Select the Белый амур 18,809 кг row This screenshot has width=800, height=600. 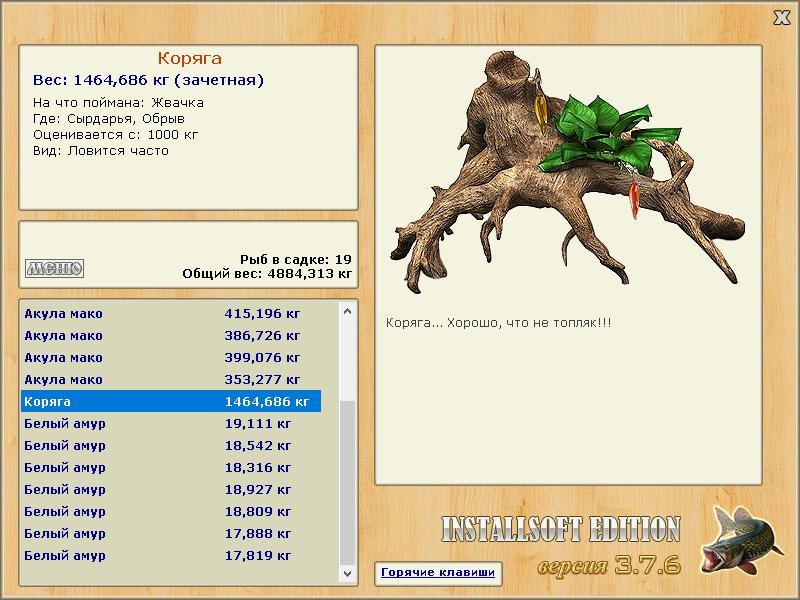171,511
